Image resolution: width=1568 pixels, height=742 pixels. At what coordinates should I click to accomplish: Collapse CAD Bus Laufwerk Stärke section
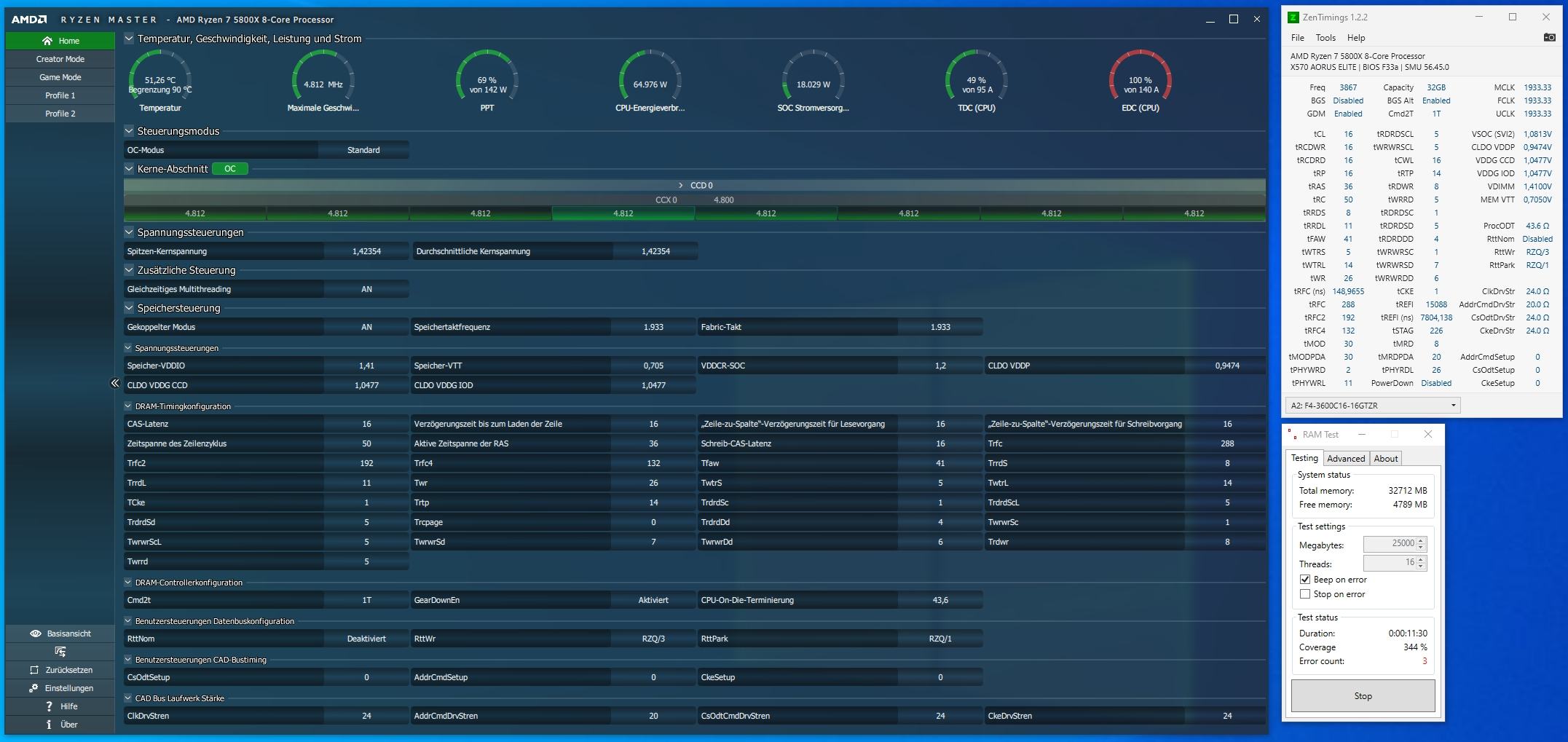point(128,698)
